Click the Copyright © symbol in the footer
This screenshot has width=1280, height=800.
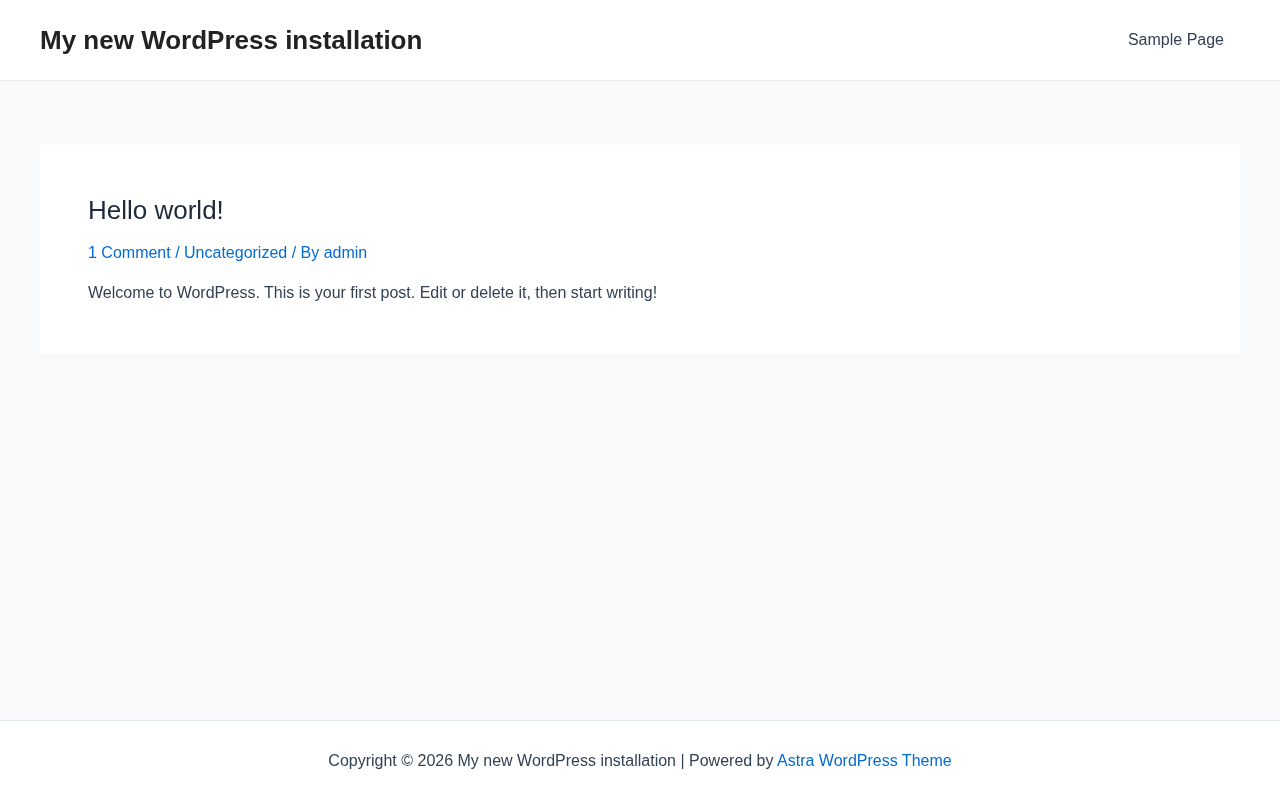[x=407, y=761]
